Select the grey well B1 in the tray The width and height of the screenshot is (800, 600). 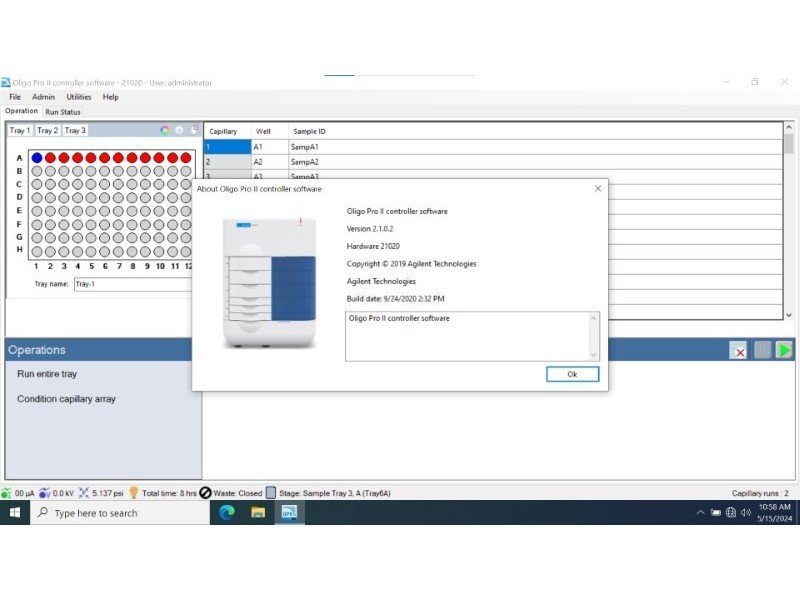(x=37, y=171)
